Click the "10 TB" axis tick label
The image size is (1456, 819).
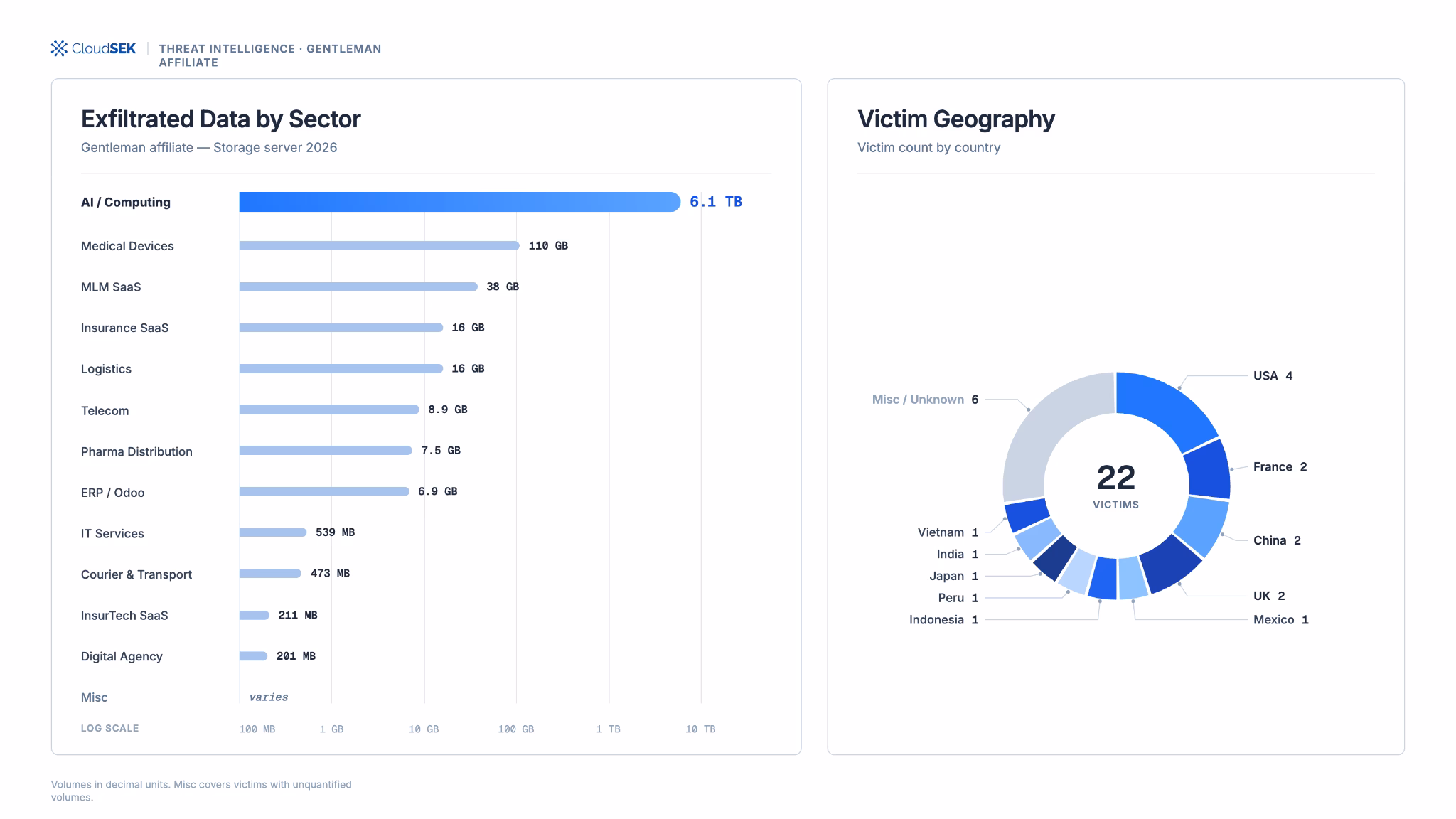(700, 729)
